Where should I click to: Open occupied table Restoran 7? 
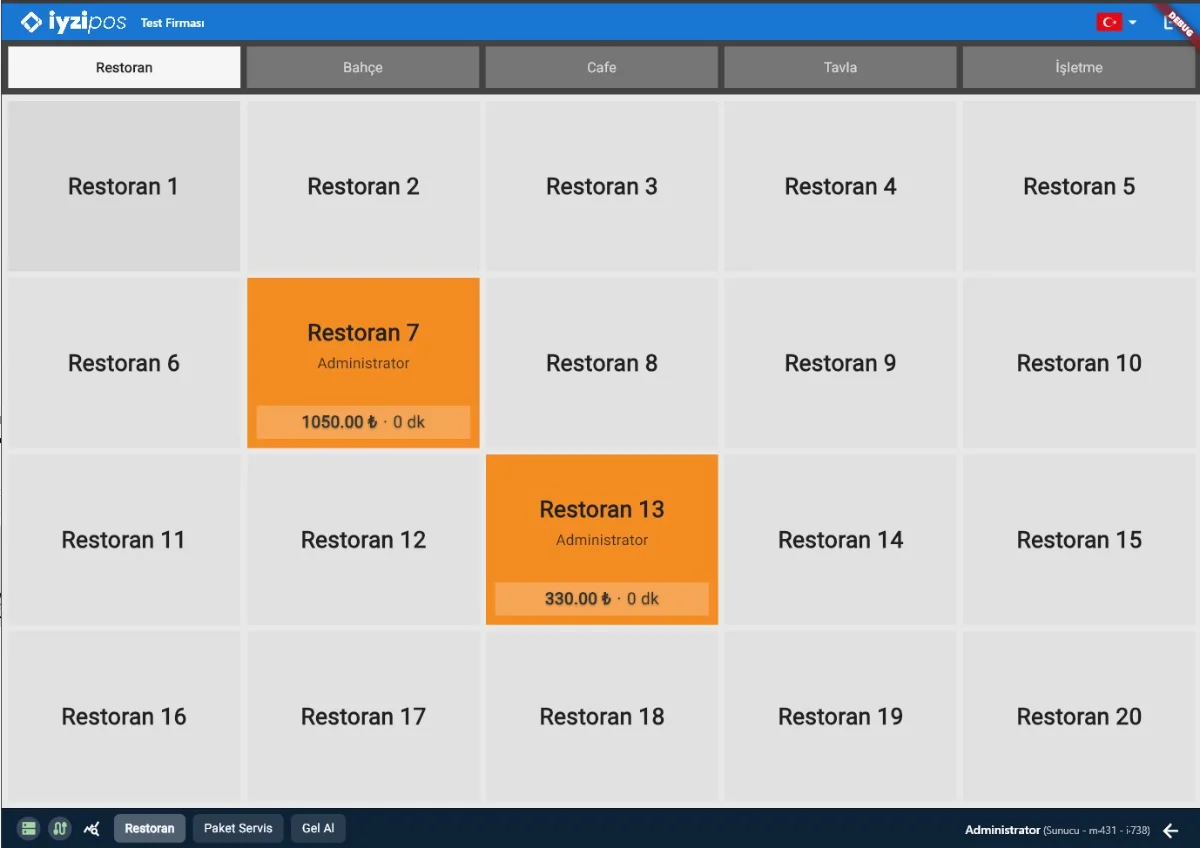coord(363,363)
